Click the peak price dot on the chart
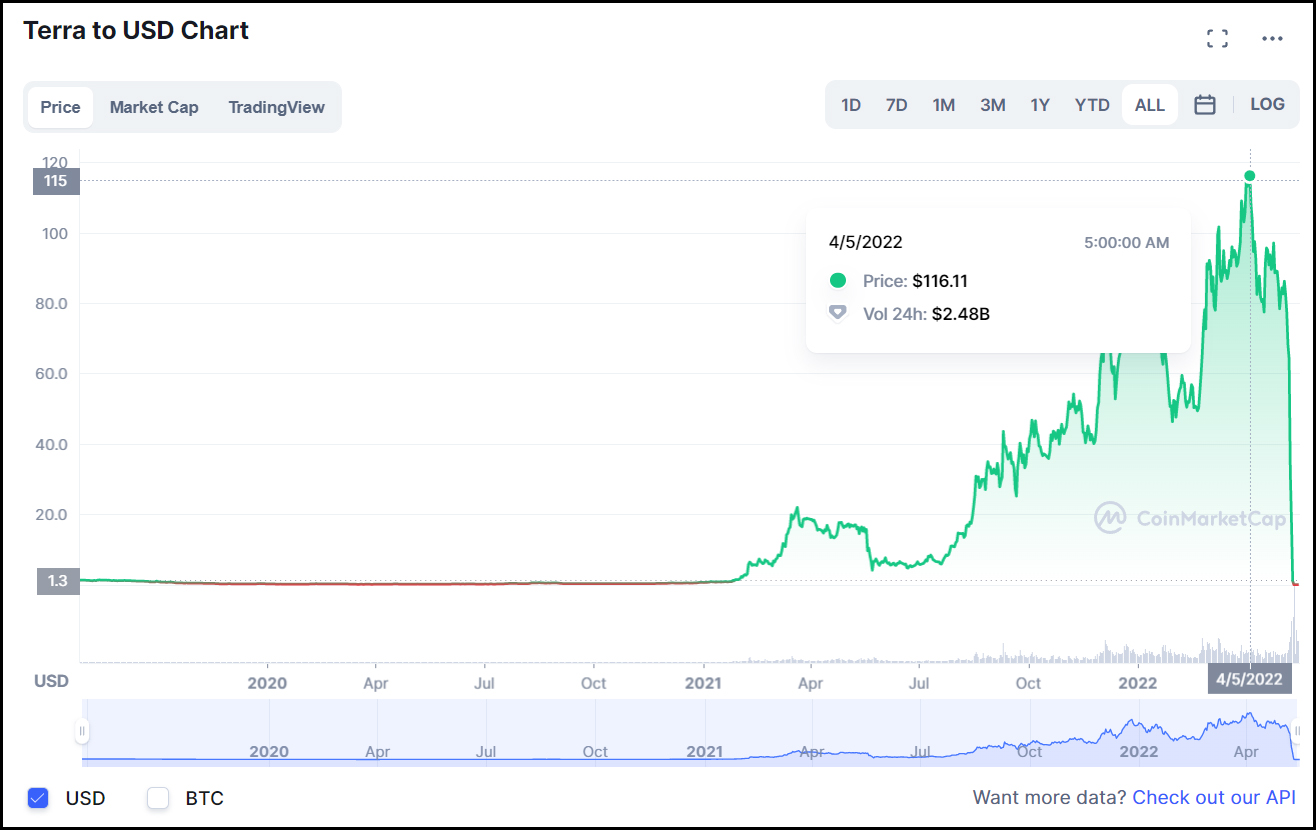 pos(1249,175)
